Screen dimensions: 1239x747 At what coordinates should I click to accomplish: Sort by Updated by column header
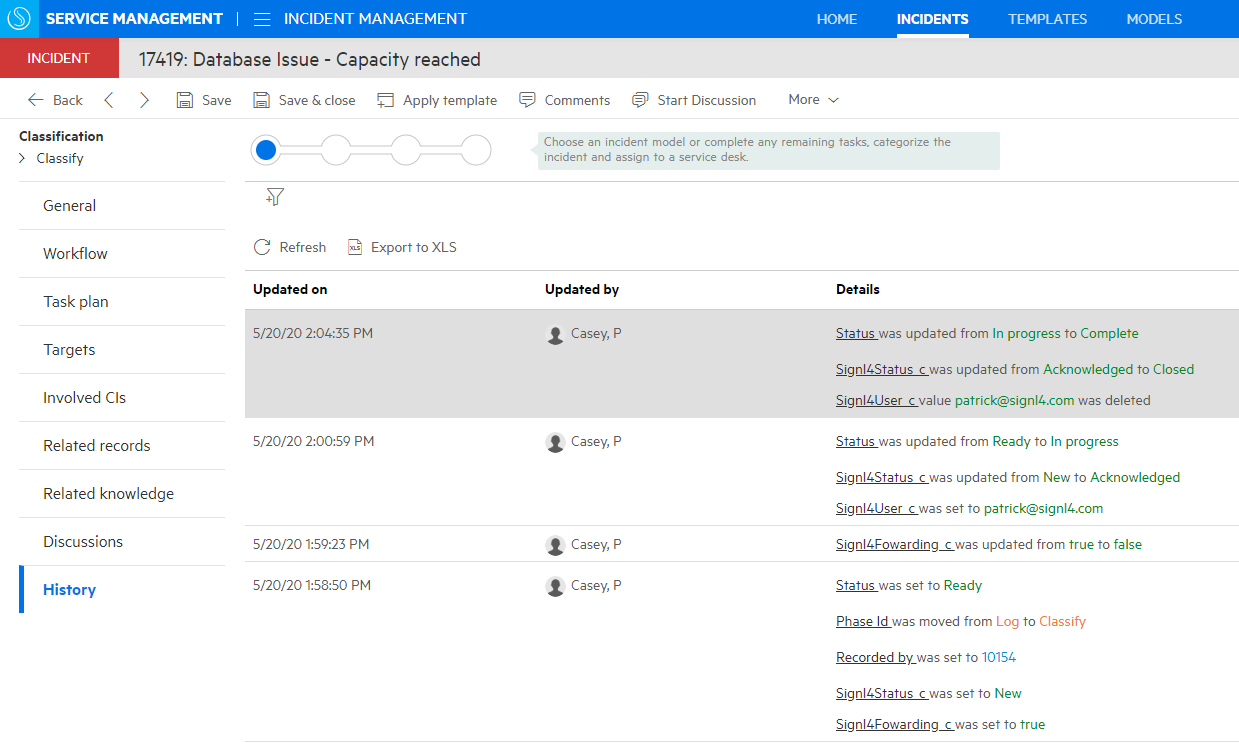coord(582,289)
